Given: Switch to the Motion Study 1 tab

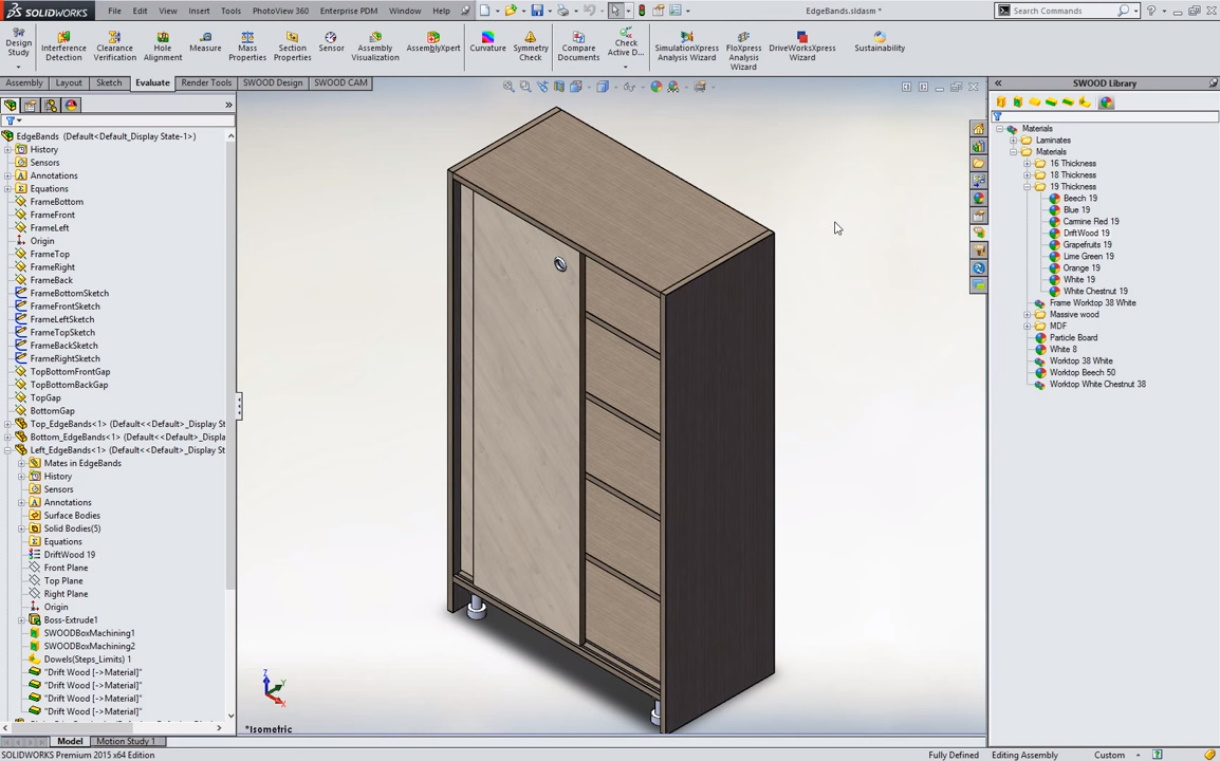Looking at the screenshot, I should [126, 741].
